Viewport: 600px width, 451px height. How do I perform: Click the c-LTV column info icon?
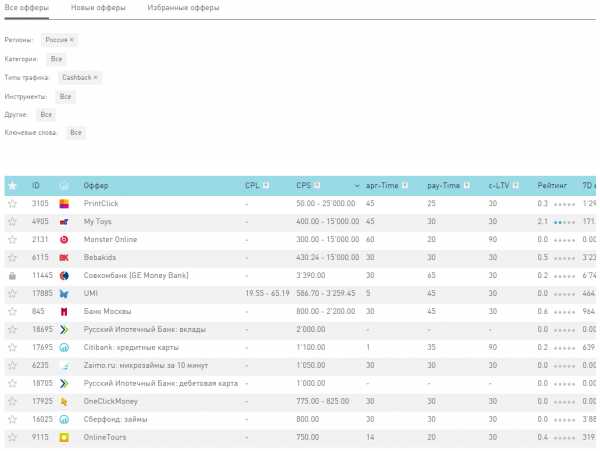tap(515, 186)
